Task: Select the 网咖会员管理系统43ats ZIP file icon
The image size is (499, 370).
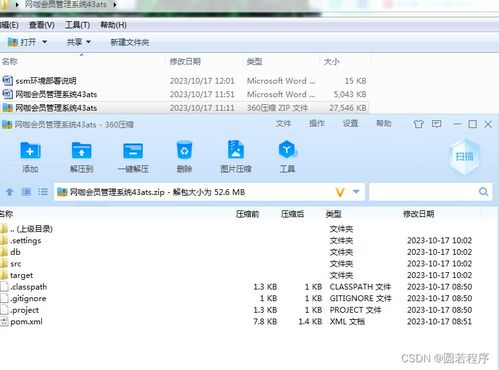Action: (7, 108)
